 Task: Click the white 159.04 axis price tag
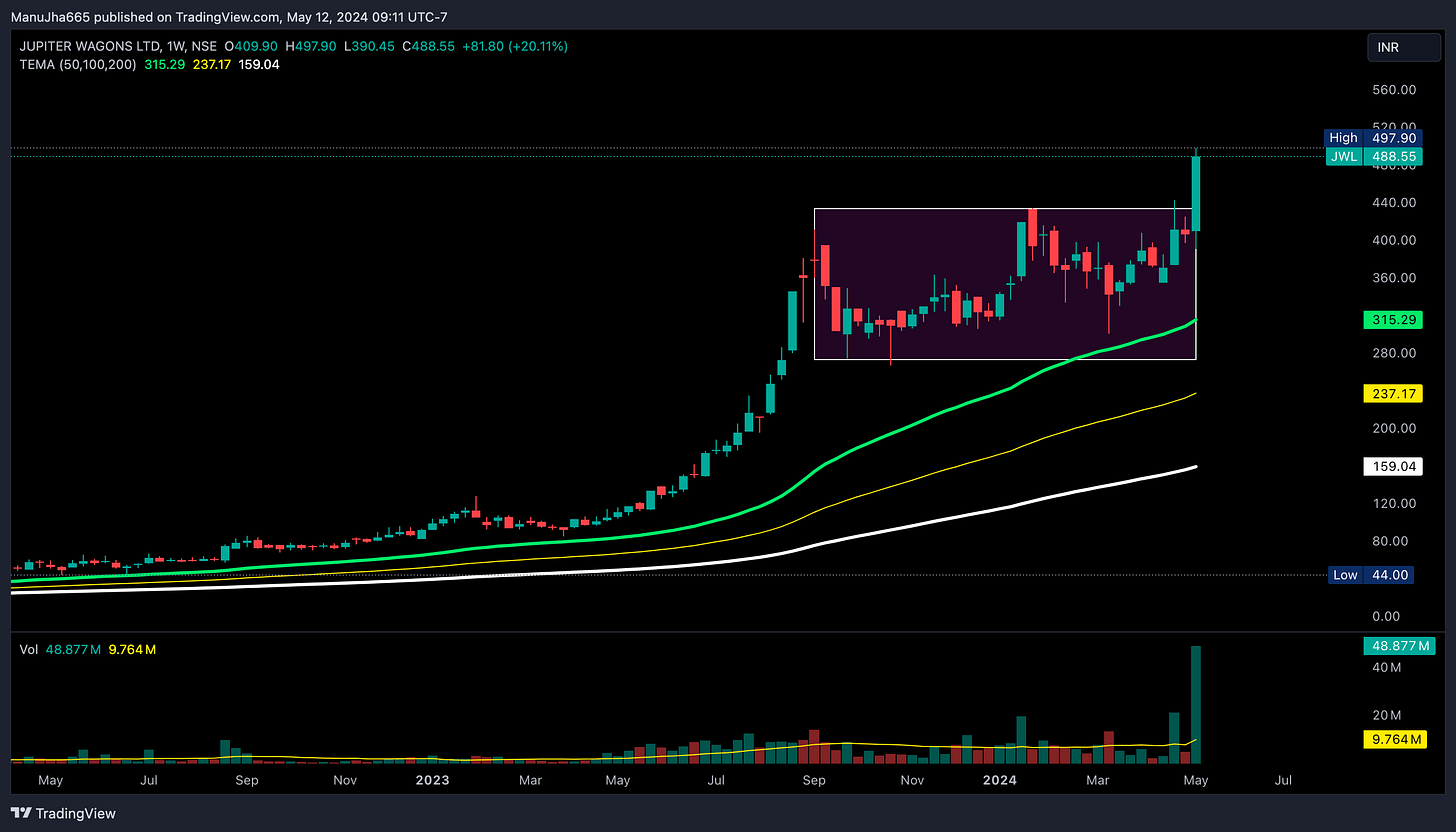click(1392, 467)
